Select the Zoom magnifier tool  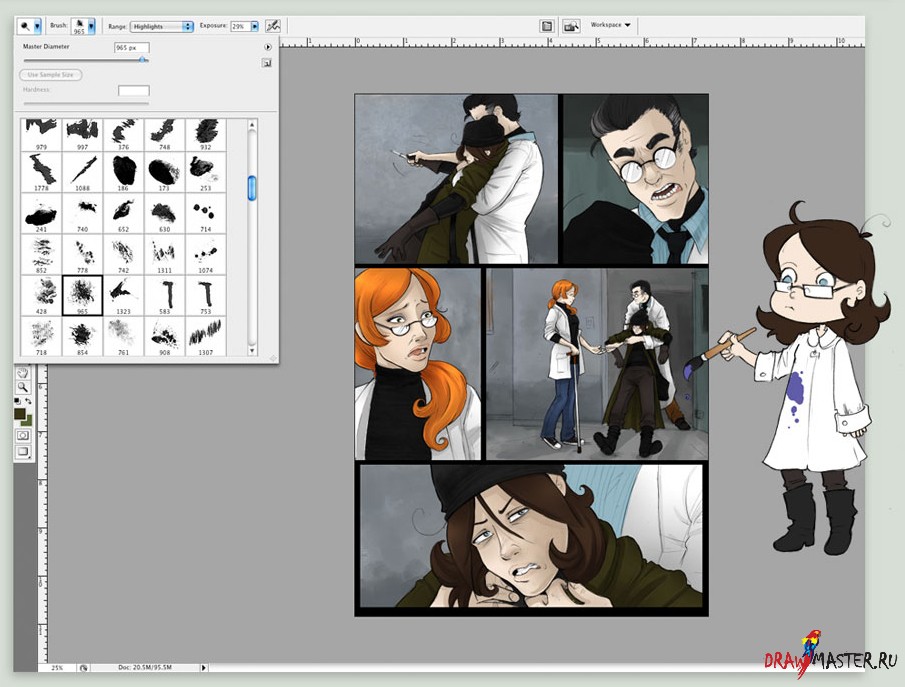coord(22,387)
